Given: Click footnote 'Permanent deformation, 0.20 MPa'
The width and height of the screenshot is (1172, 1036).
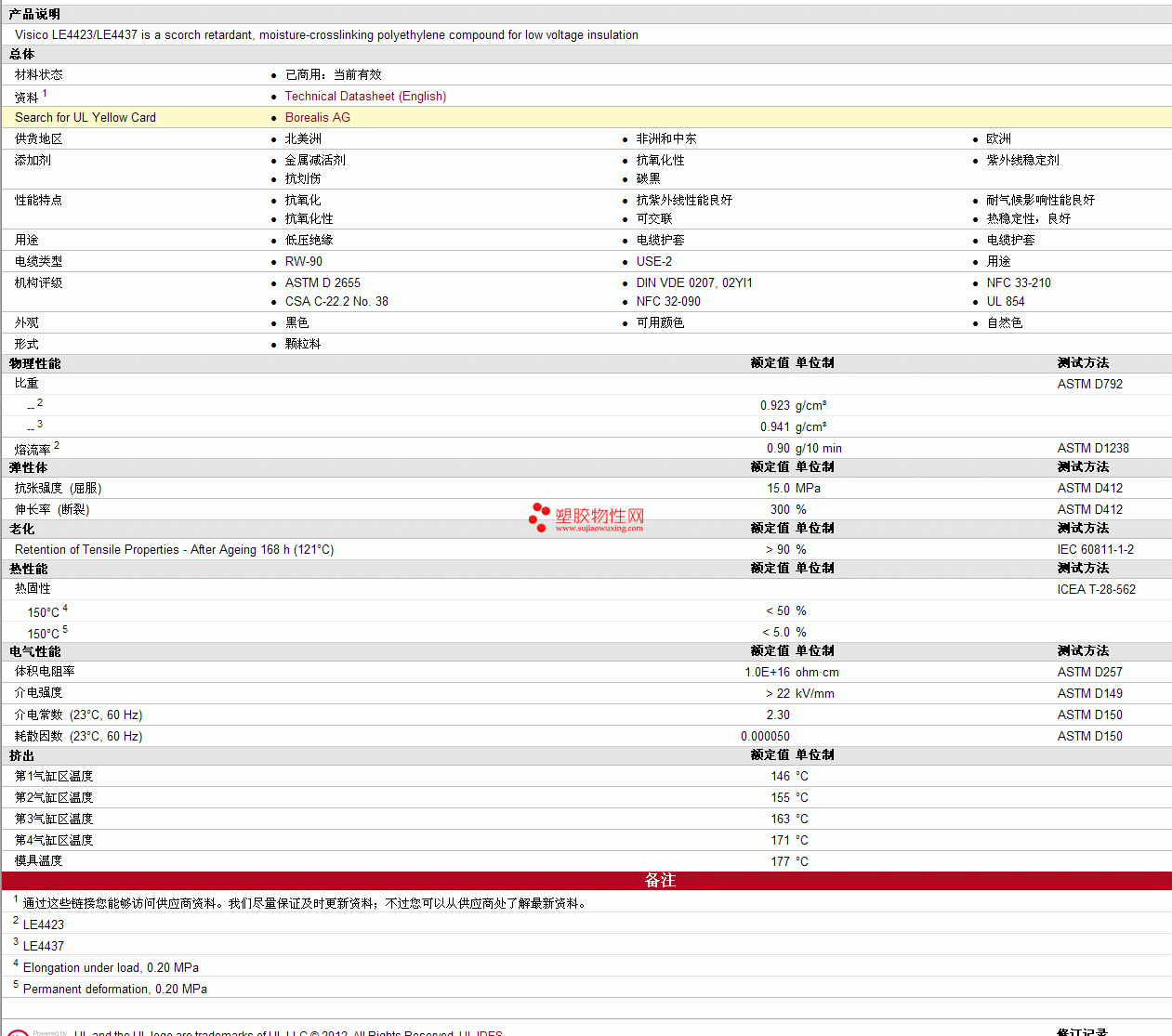Looking at the screenshot, I should coord(115,990).
